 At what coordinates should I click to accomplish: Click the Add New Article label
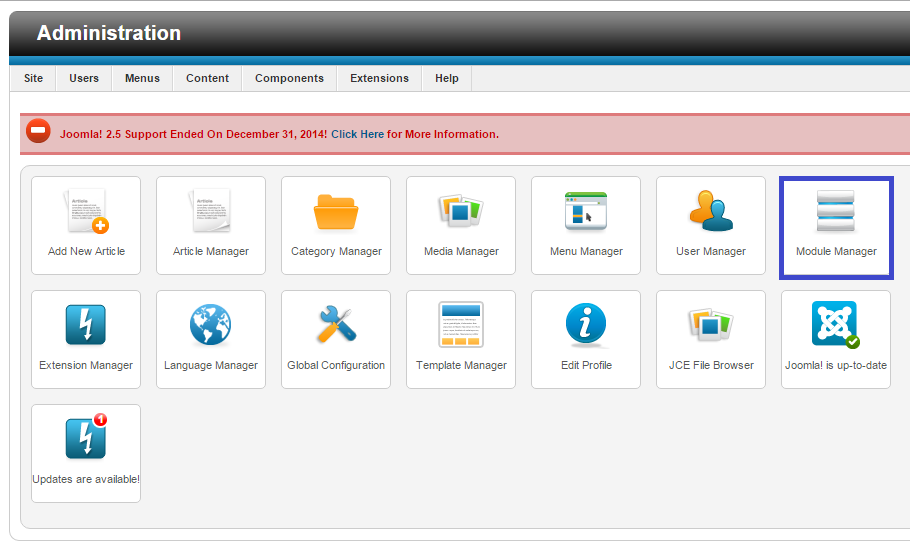86,251
